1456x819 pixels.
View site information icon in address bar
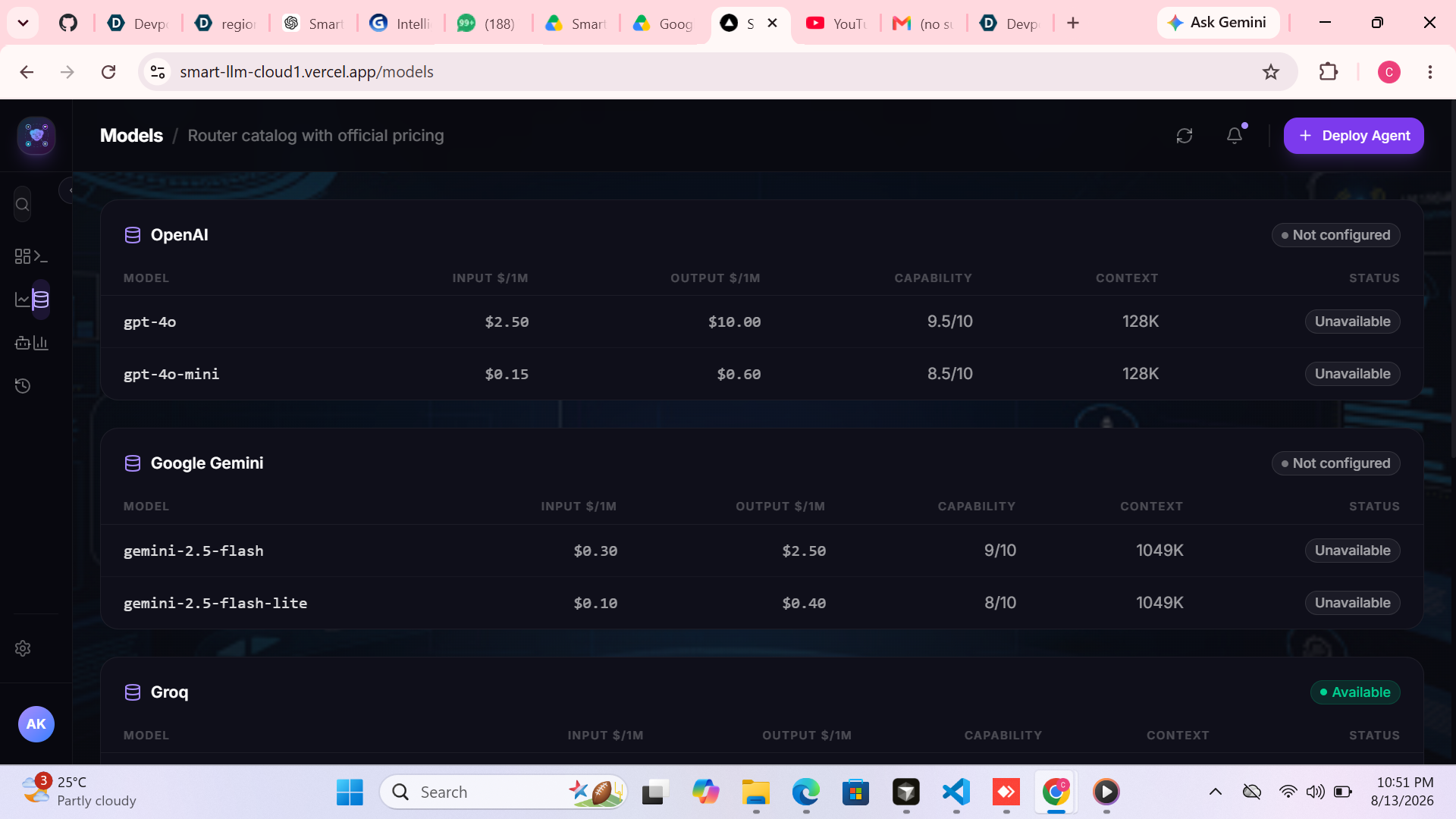(x=158, y=72)
